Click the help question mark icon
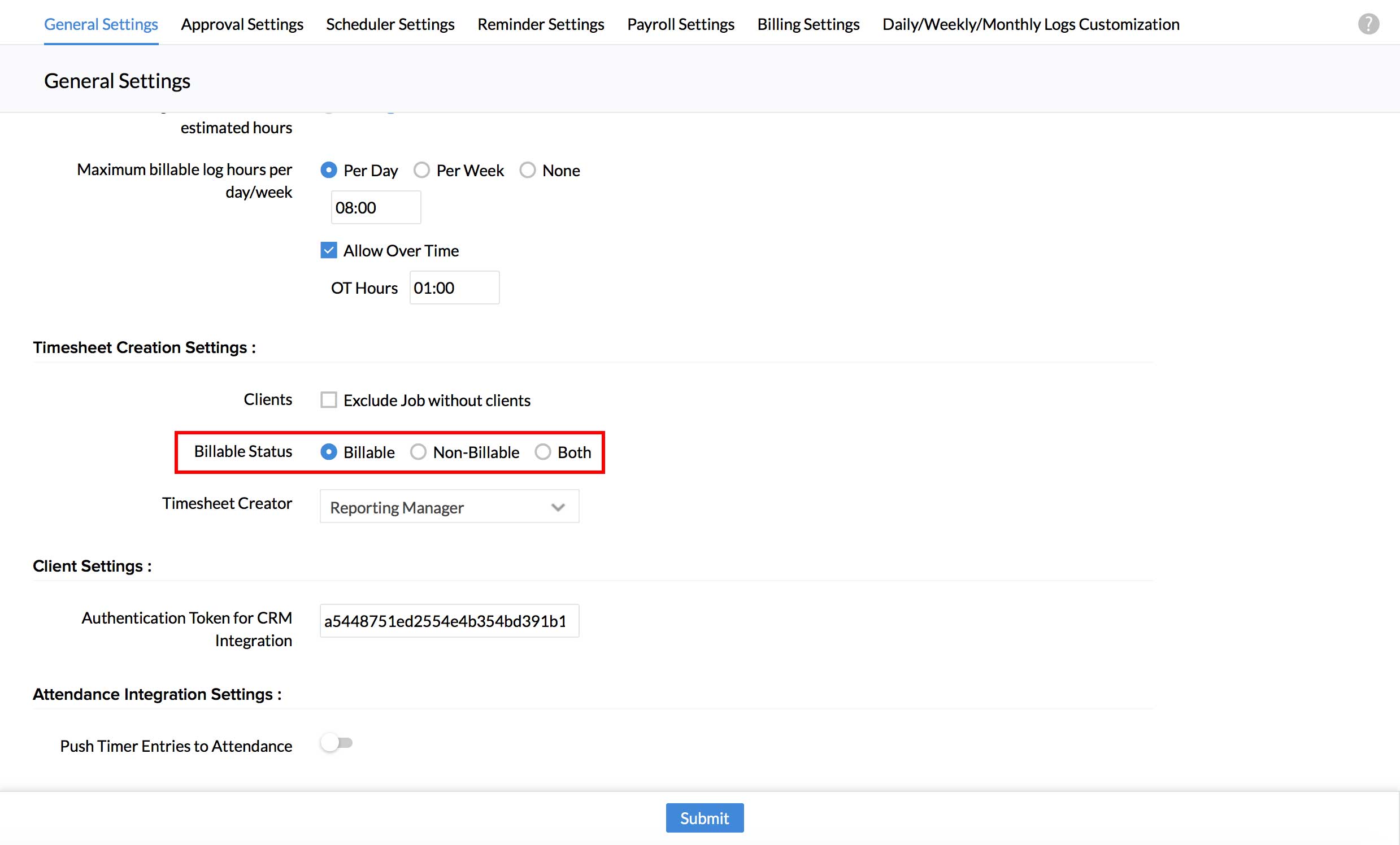Screen dimensions: 1400x845 click(1368, 24)
